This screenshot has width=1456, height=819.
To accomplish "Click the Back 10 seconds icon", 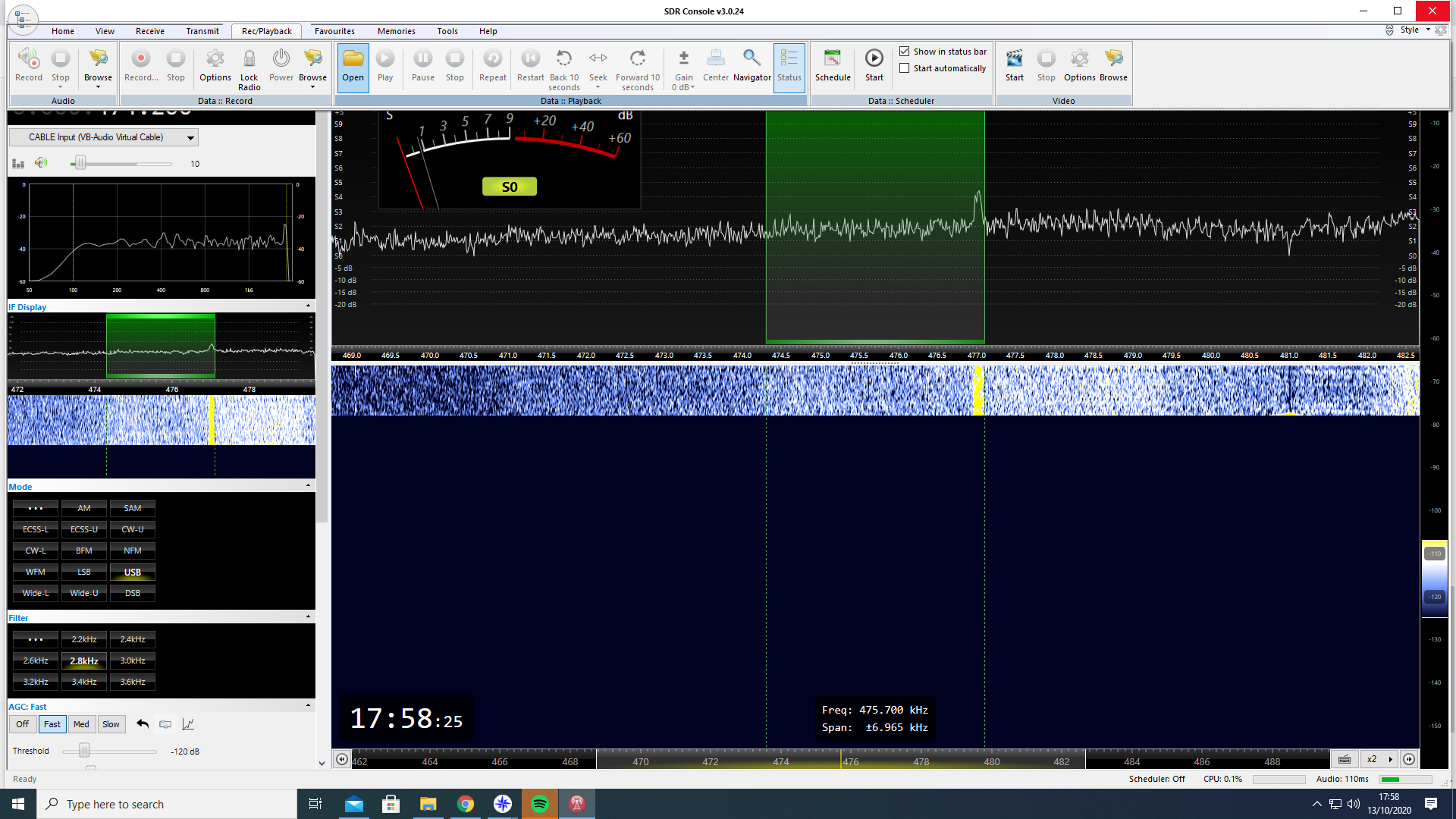I will [x=563, y=59].
